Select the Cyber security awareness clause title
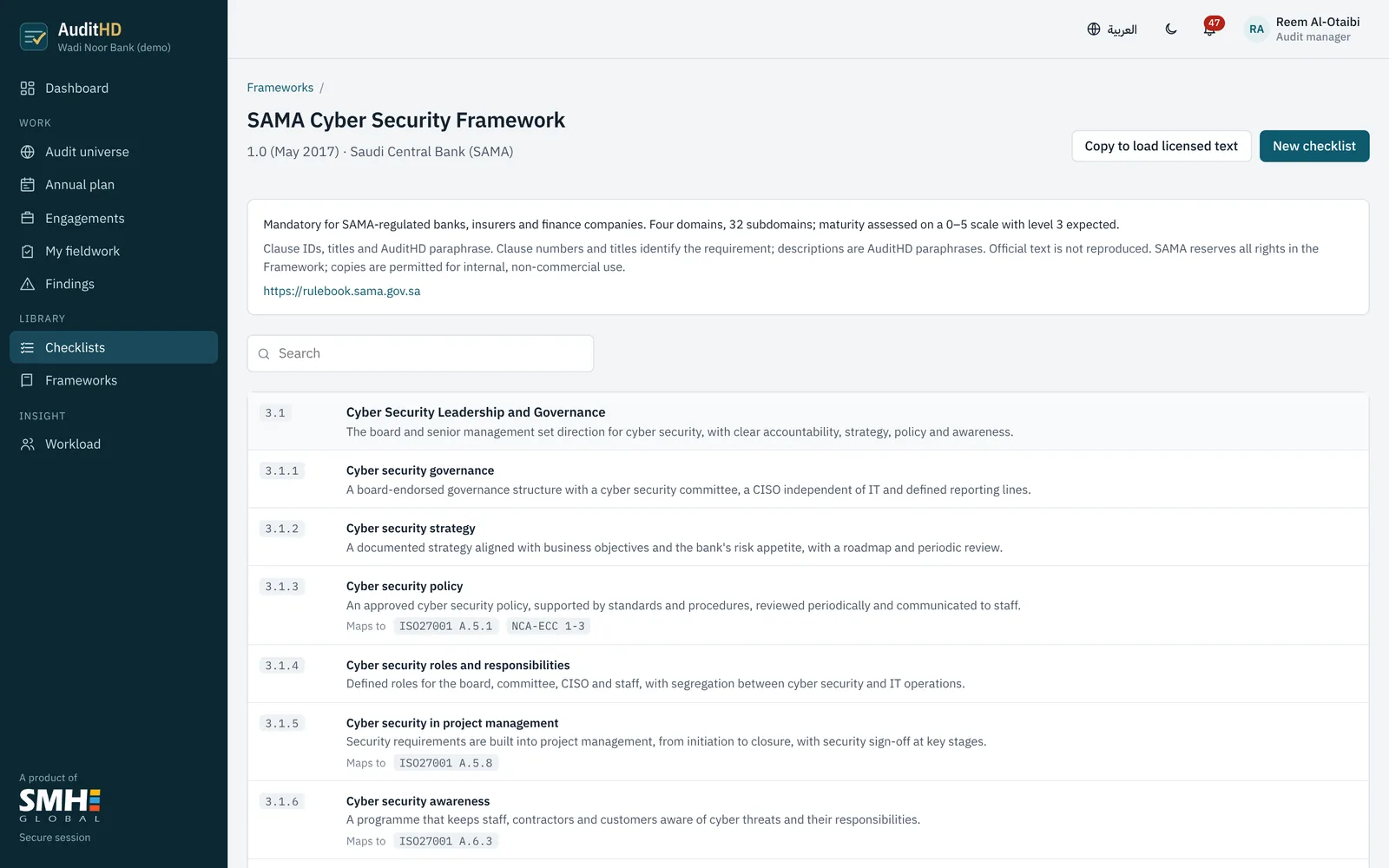The height and width of the screenshot is (868, 1389). [x=418, y=801]
